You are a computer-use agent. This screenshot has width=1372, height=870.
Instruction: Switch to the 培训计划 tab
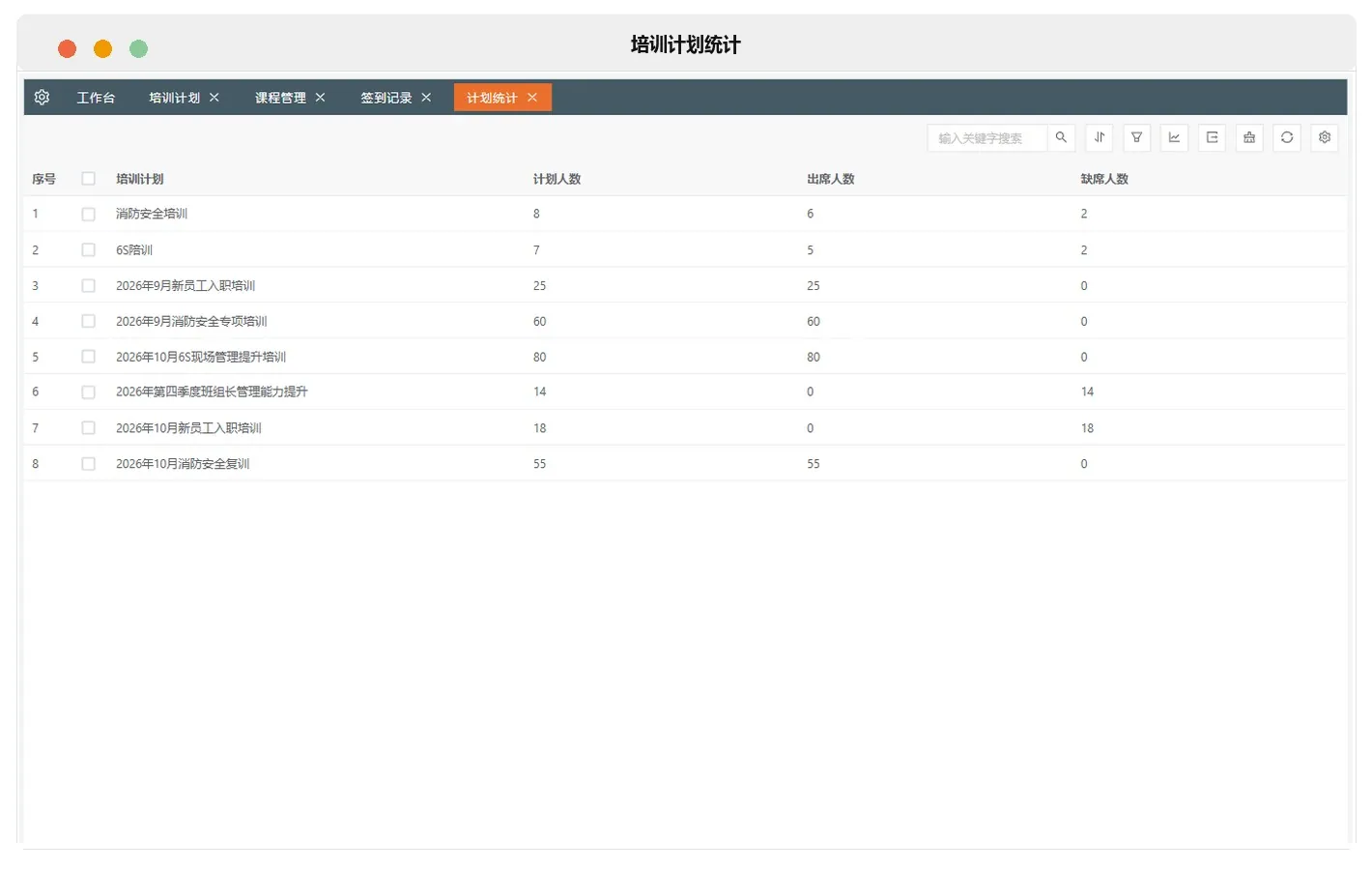175,98
